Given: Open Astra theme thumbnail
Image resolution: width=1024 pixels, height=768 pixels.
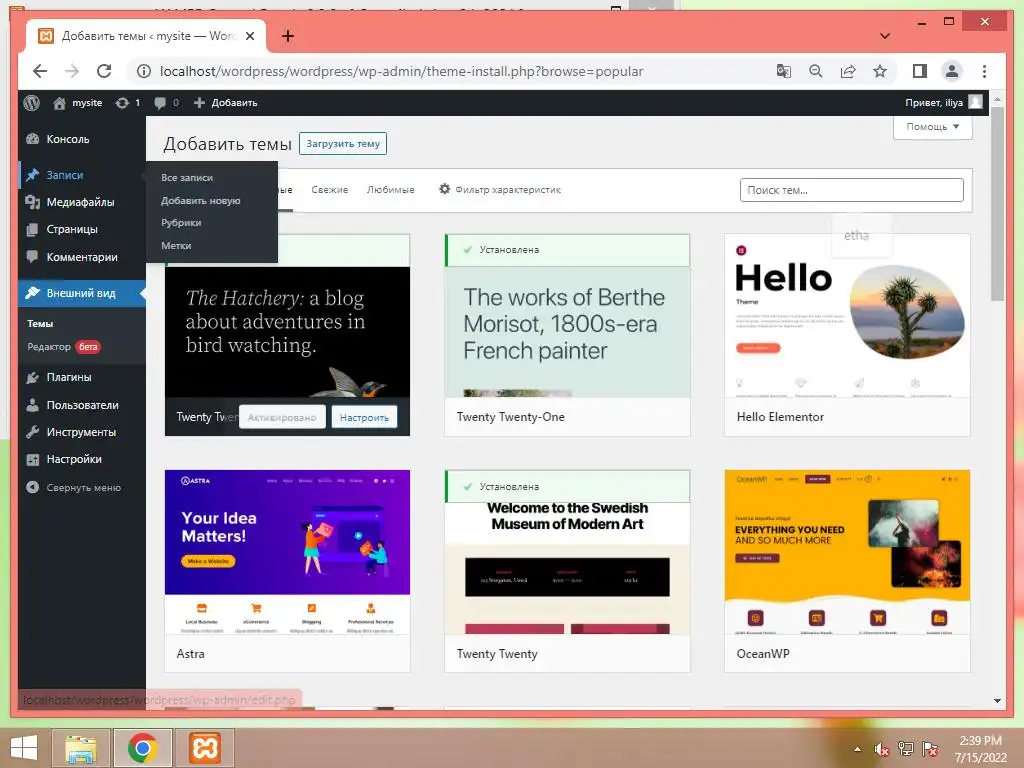Looking at the screenshot, I should pyautogui.click(x=287, y=552).
